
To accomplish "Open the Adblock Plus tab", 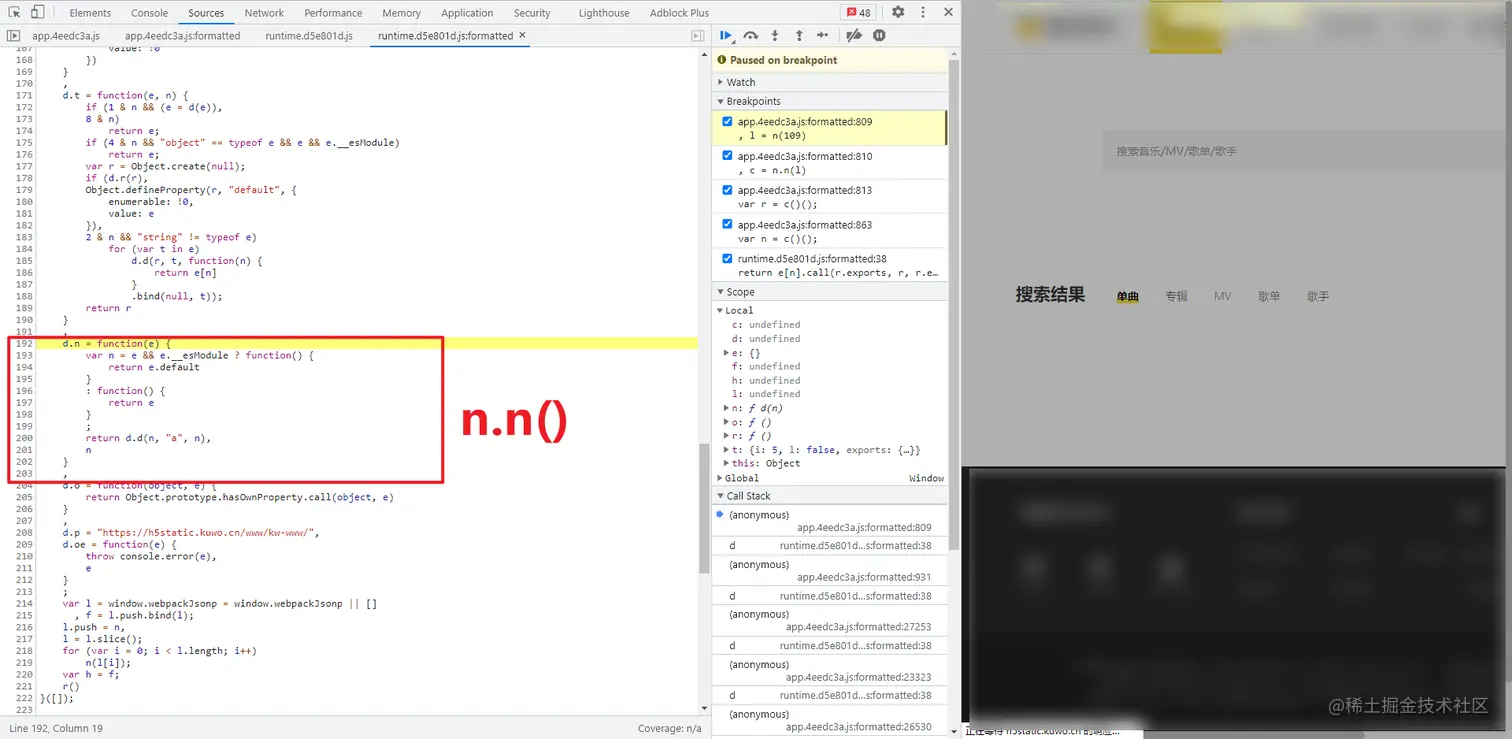I will click(x=679, y=13).
